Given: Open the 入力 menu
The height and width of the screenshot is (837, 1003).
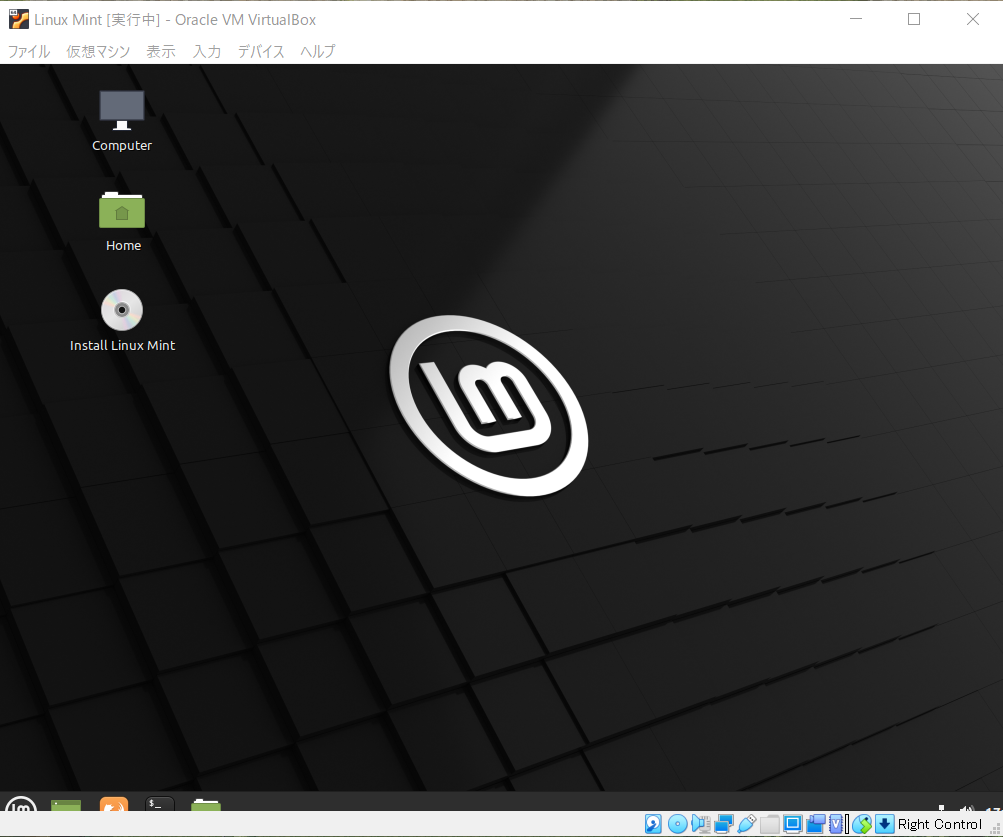Looking at the screenshot, I should coord(207,51).
